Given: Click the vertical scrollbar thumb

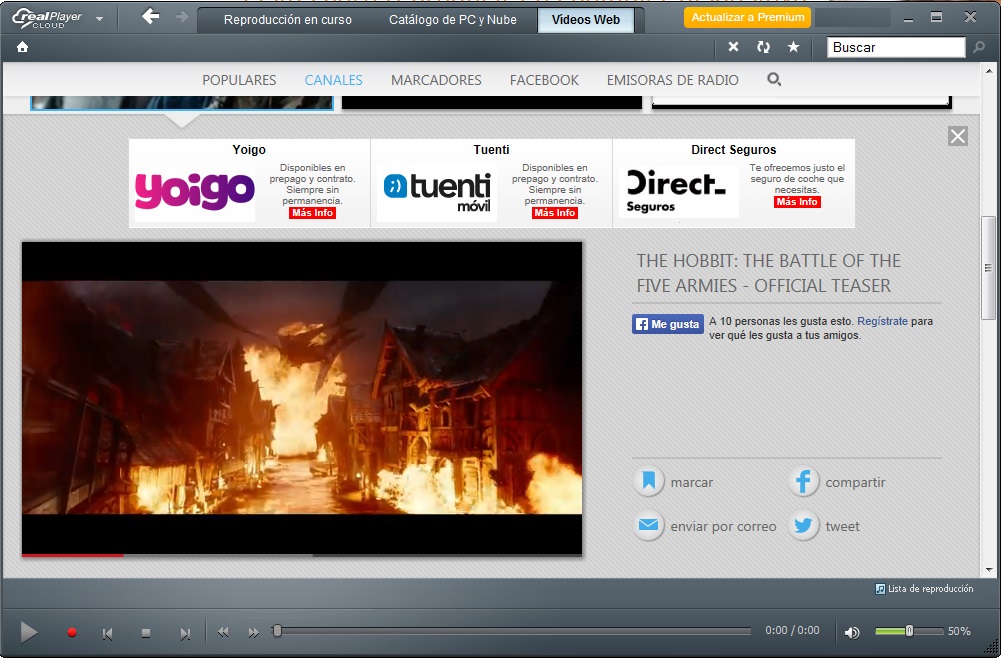Looking at the screenshot, I should [988, 268].
